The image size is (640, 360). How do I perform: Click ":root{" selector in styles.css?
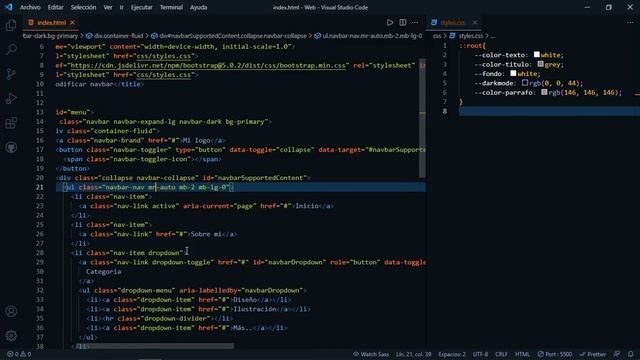coord(472,46)
